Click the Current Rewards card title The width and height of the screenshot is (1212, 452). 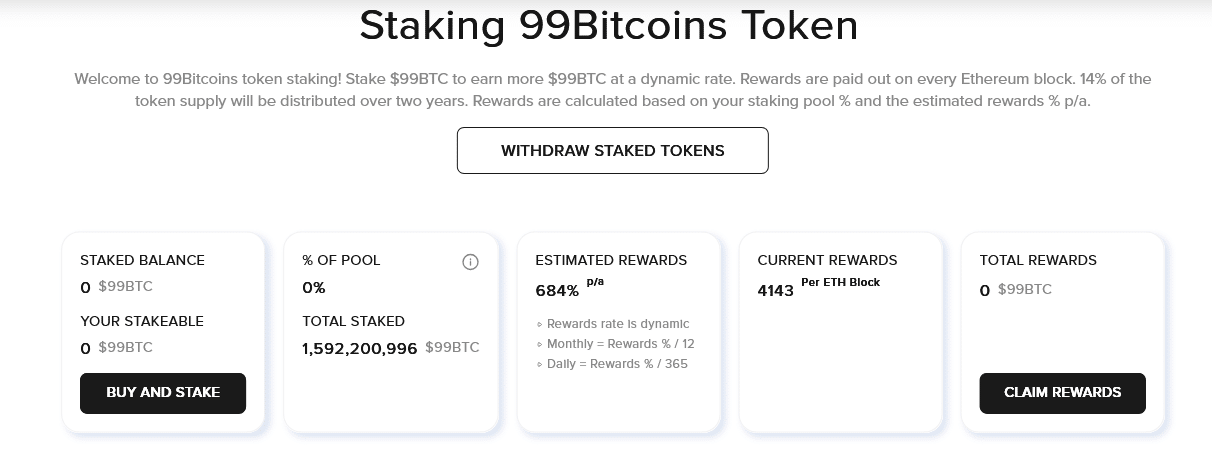[828, 260]
